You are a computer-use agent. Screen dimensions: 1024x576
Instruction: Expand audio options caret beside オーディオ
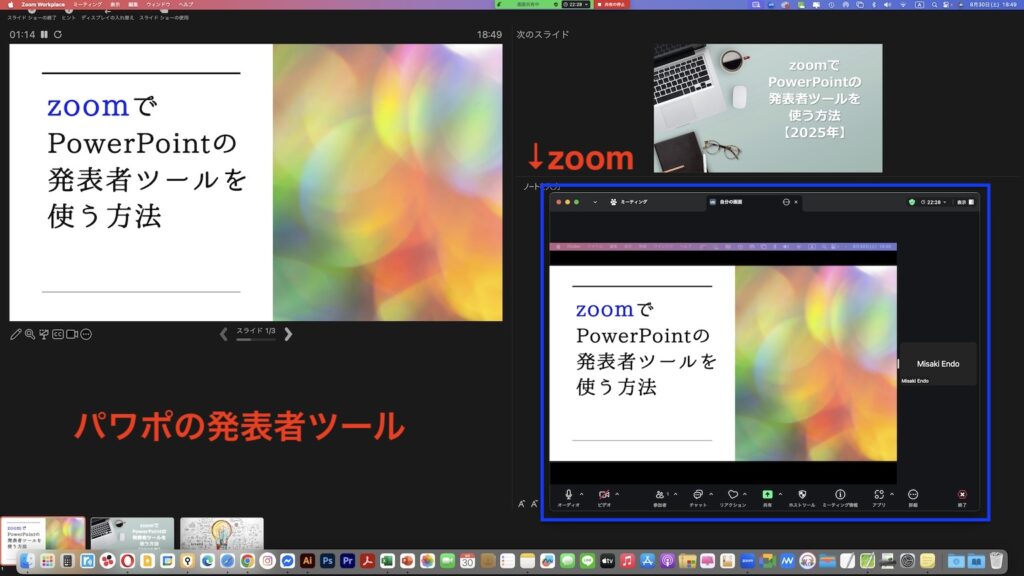582,494
